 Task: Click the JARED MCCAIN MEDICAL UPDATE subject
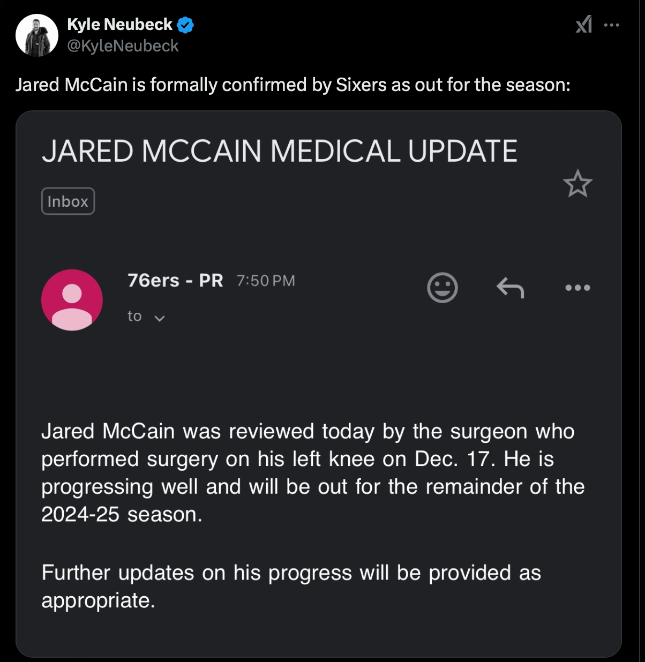click(x=279, y=151)
